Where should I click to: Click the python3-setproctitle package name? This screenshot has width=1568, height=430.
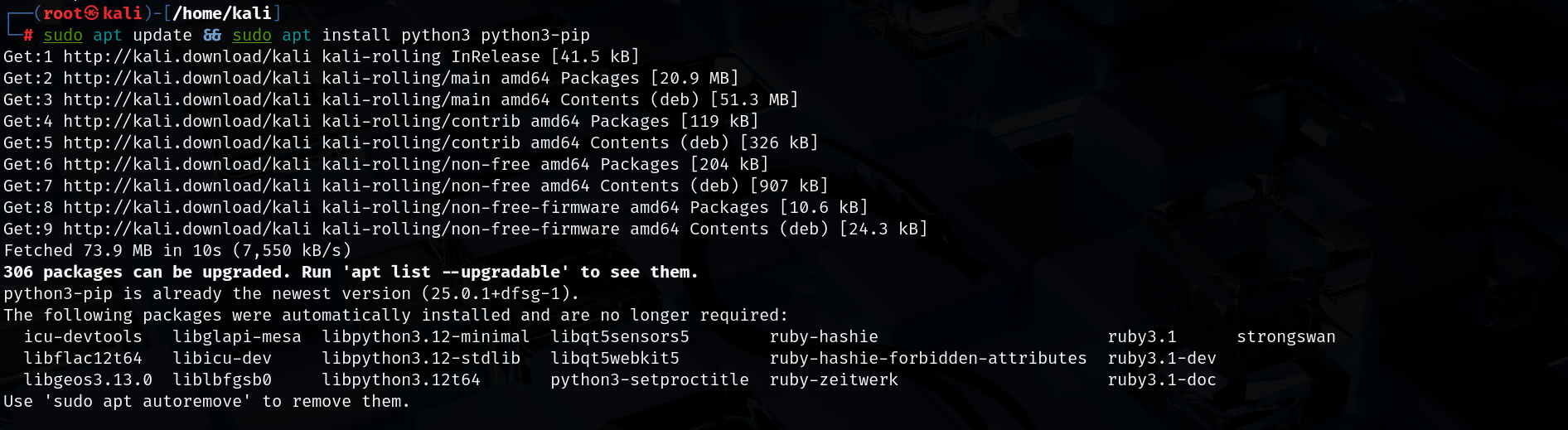point(649,379)
